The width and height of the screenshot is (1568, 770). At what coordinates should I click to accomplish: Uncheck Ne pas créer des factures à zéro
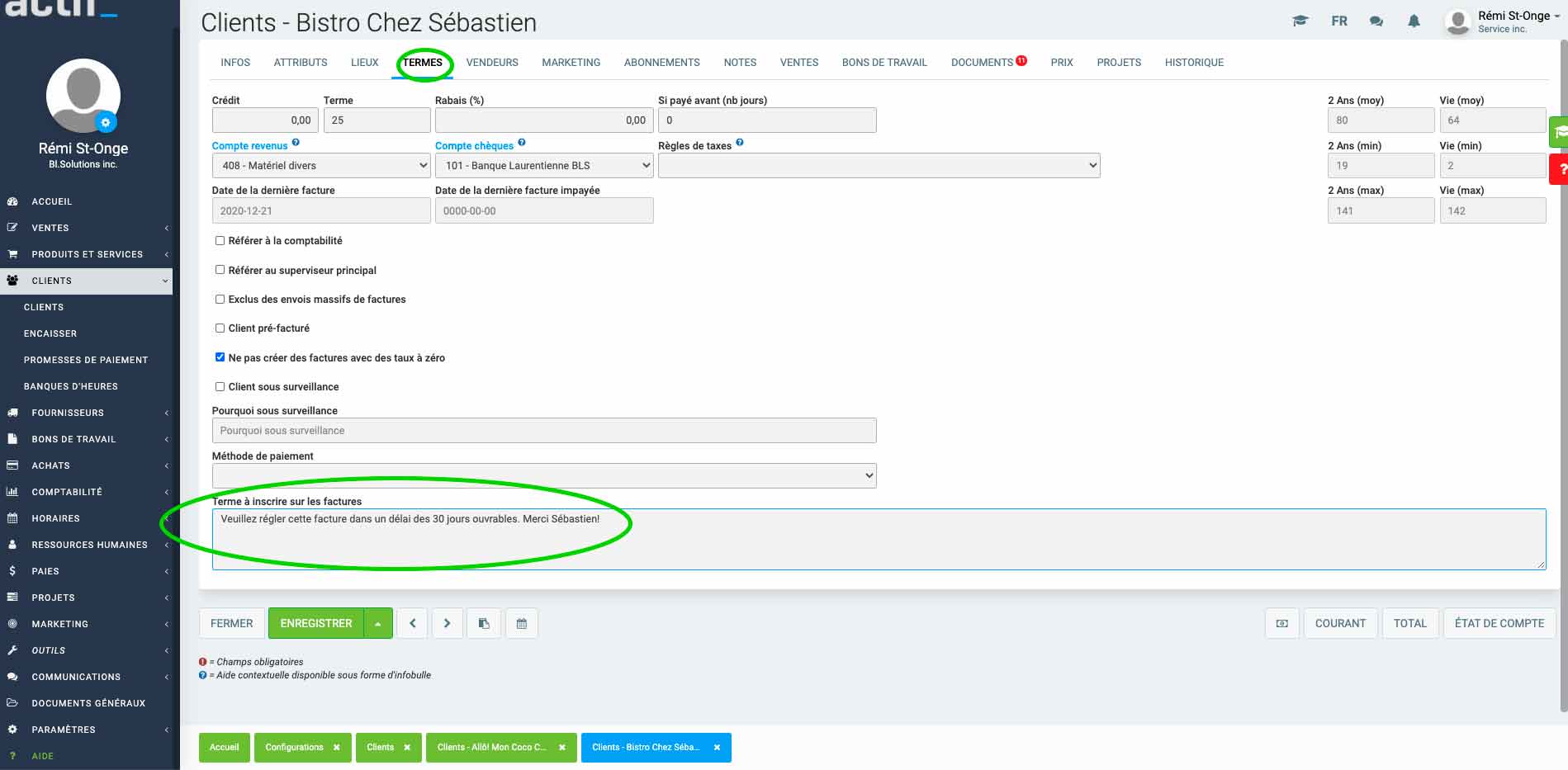(x=220, y=357)
